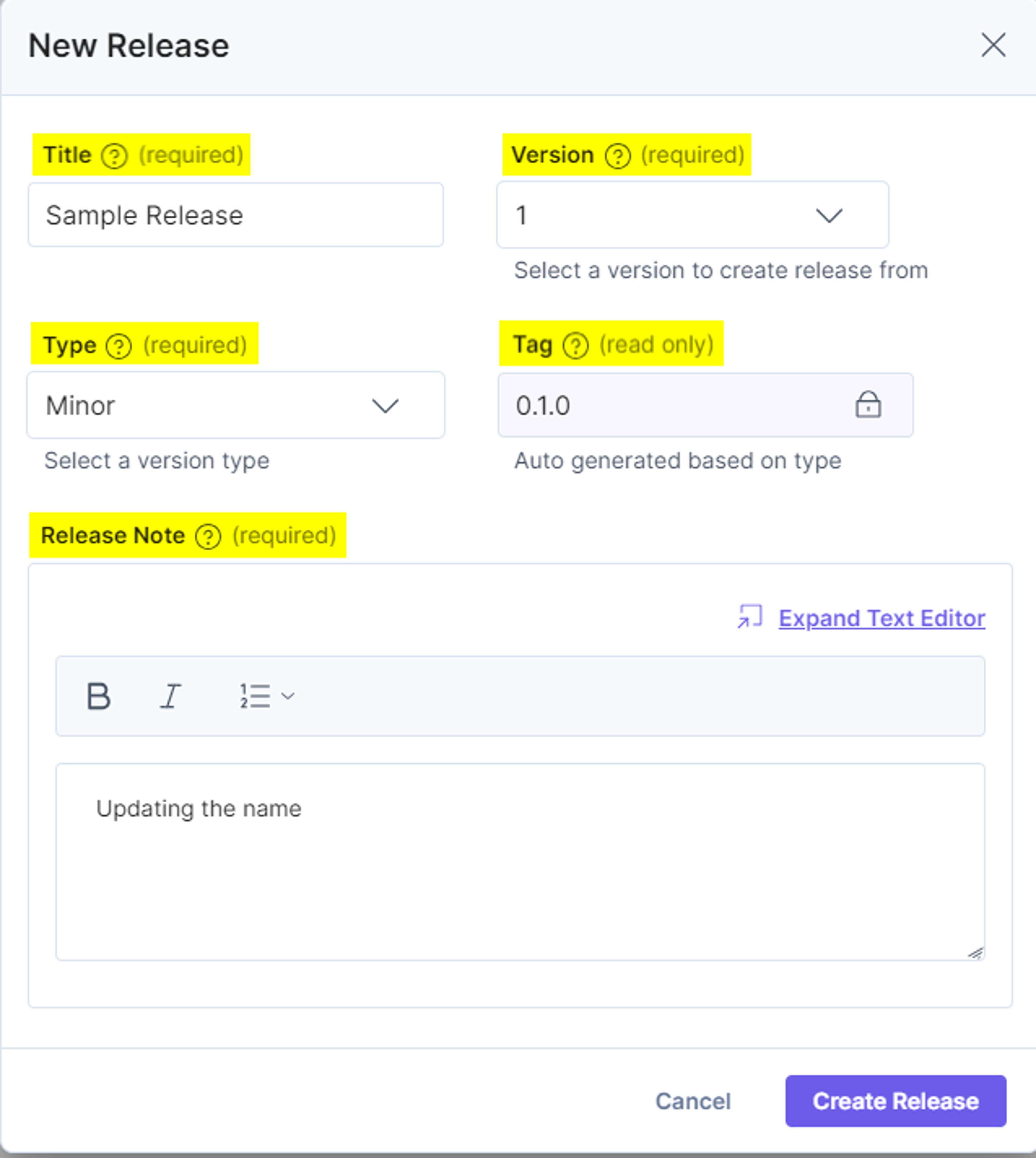
Task: Toggle italic formatting in release note
Action: tap(170, 696)
